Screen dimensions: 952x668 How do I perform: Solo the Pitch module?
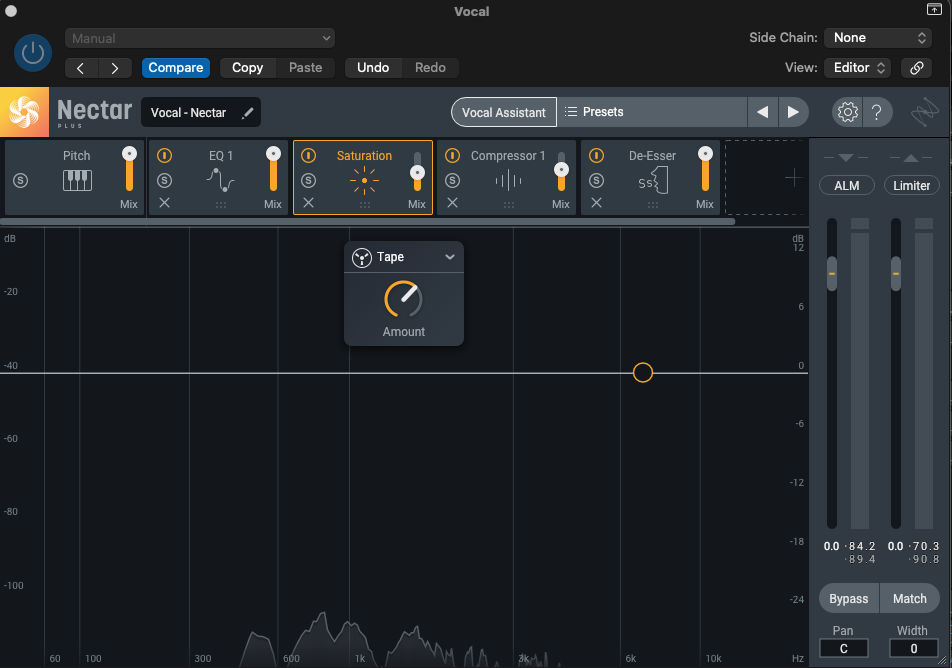21,180
